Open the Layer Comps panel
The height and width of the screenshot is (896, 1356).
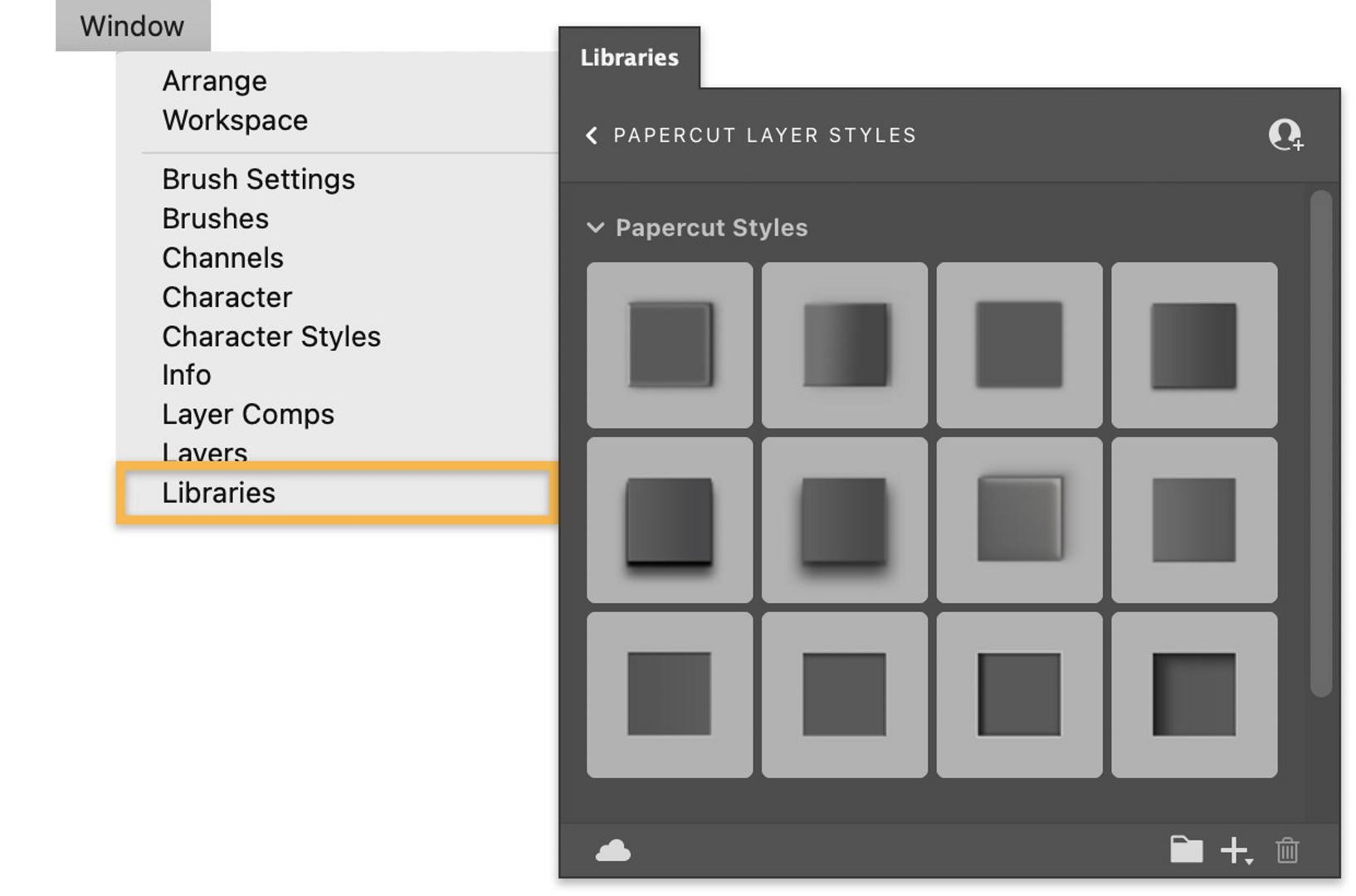[x=248, y=413]
